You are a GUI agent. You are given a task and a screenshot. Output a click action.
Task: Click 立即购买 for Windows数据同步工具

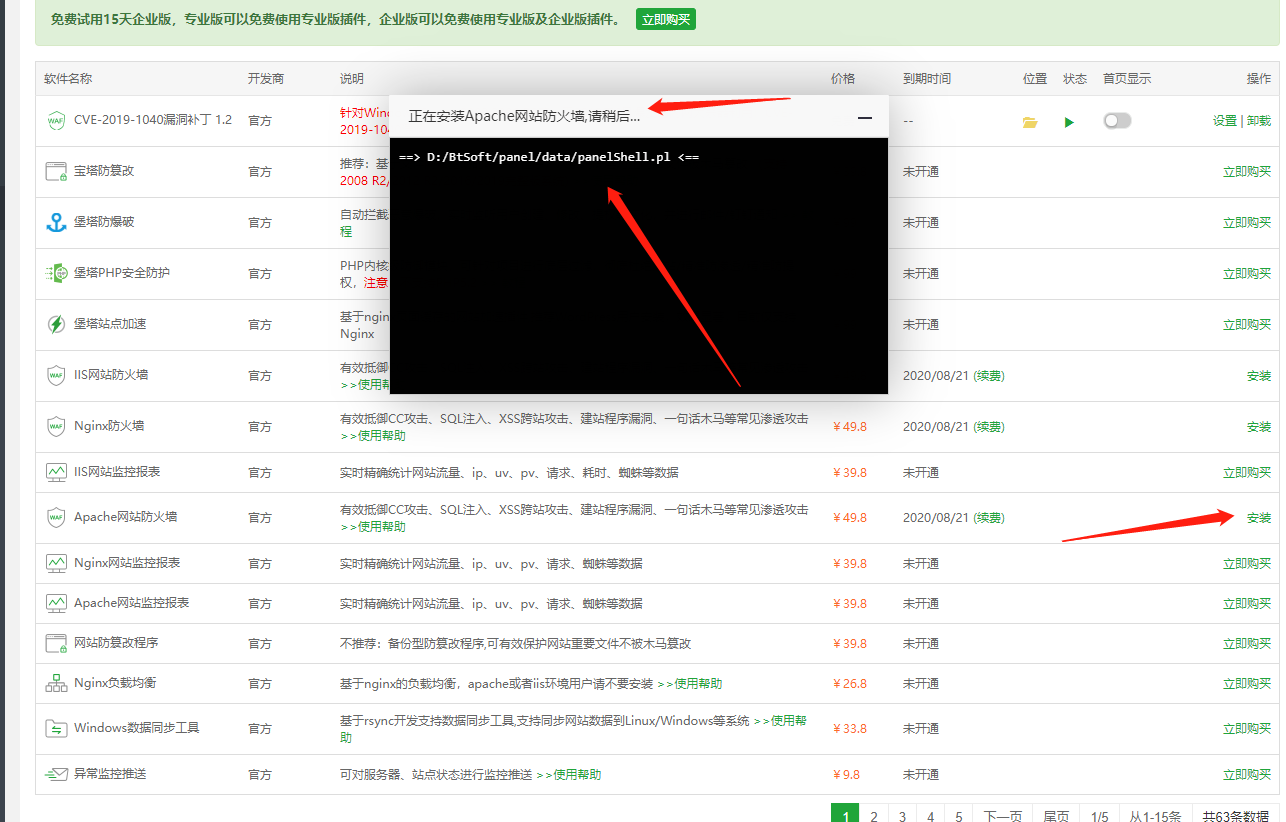[1247, 728]
